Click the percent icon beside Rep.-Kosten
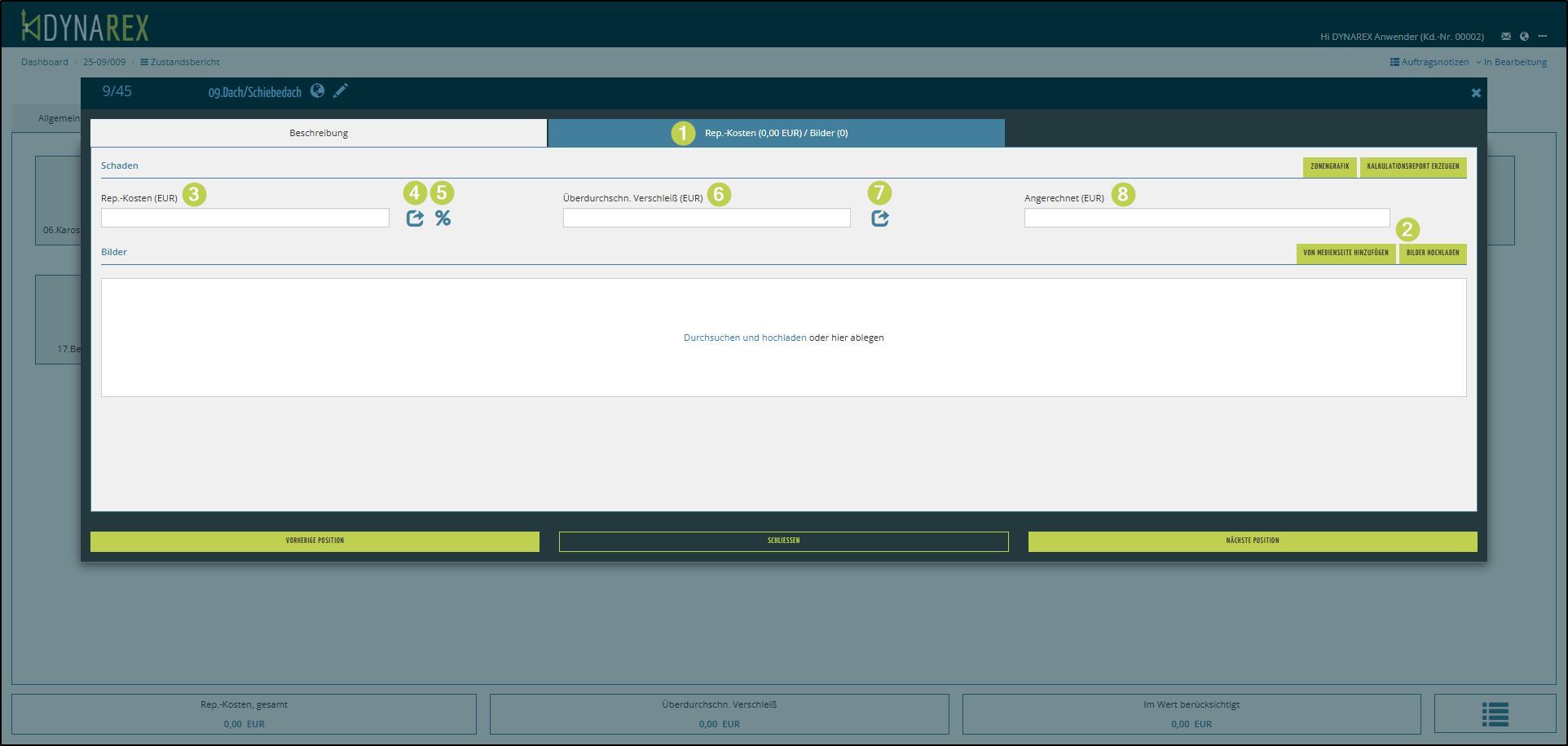This screenshot has height=746, width=1568. [x=443, y=219]
